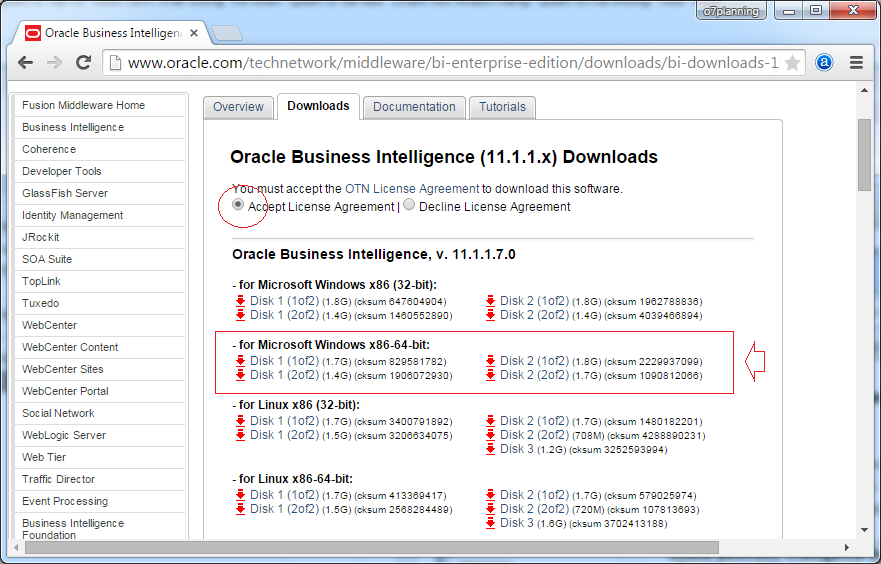Click the page icon in the address bar
The image size is (881, 564).
(x=115, y=62)
